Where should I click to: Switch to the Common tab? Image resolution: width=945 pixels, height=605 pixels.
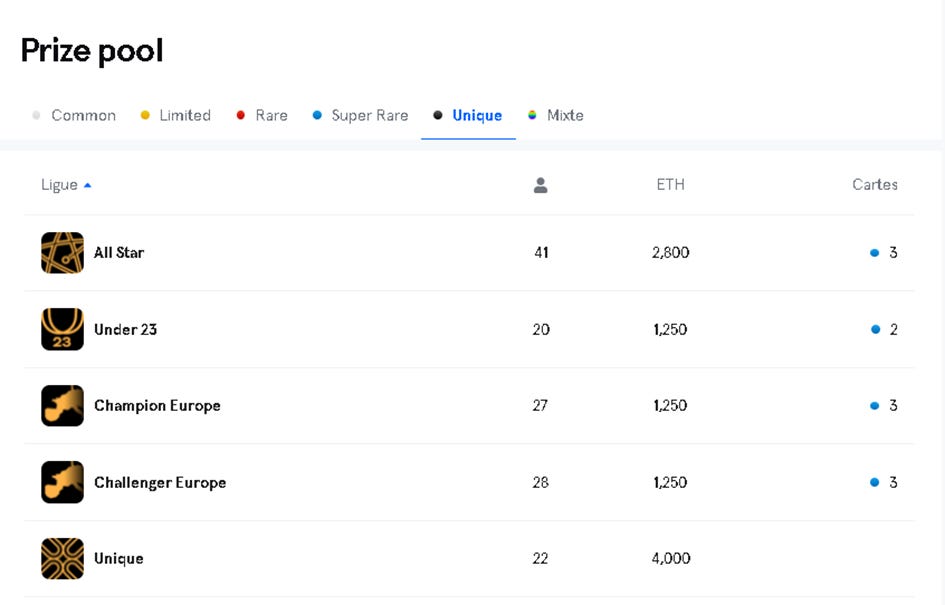point(74,115)
